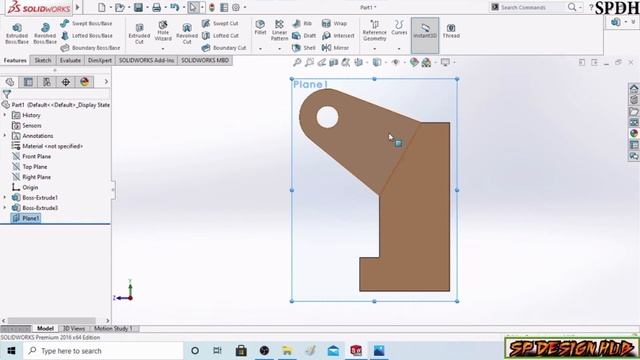Viewport: 640px width, 360px height.
Task: Select the Rib tool
Action: [x=302, y=23]
